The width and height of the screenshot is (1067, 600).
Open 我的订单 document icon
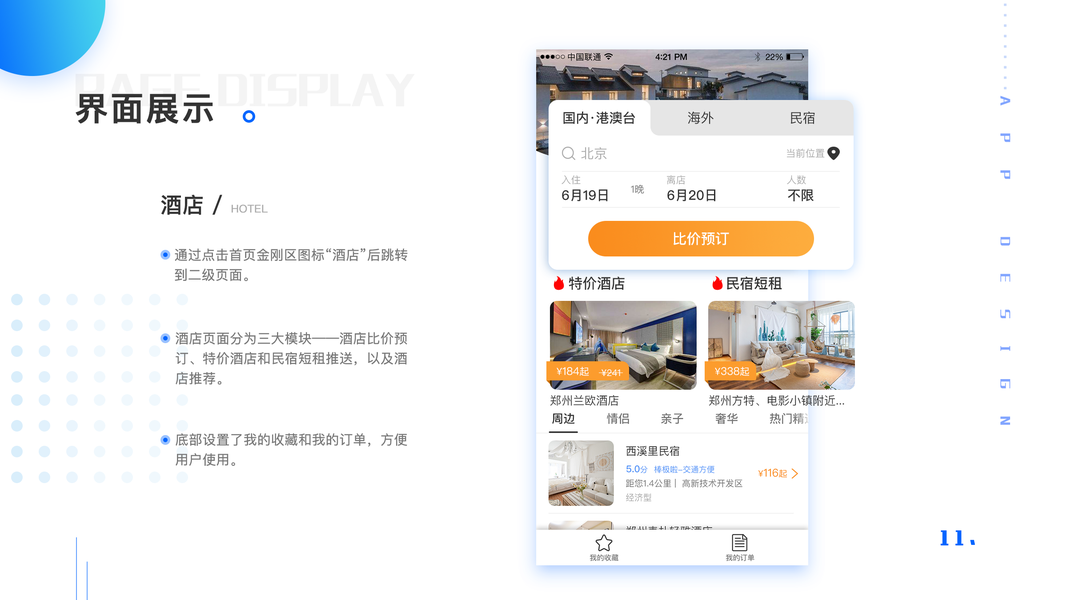pyautogui.click(x=740, y=543)
